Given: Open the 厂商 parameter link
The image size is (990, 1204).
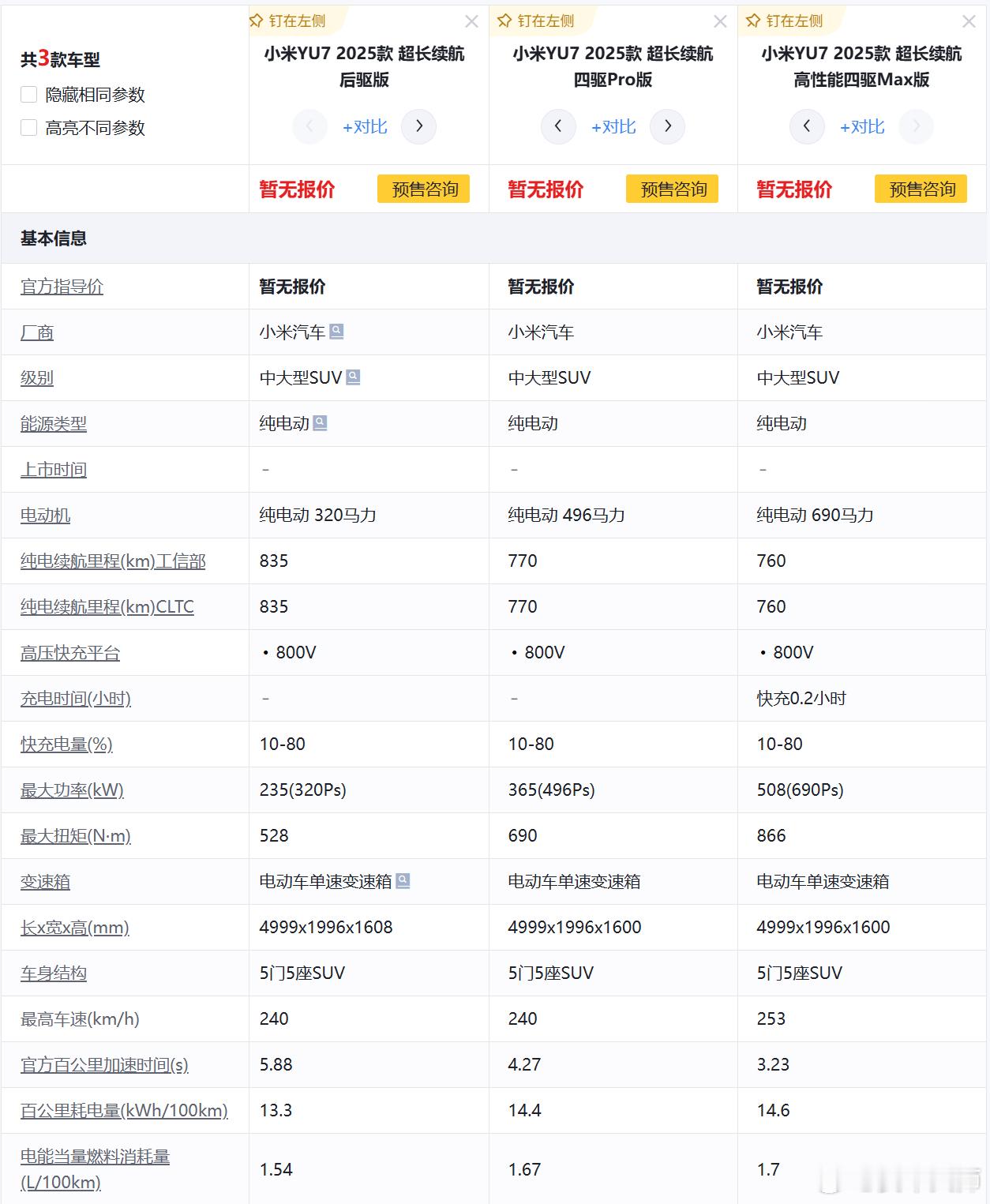Looking at the screenshot, I should point(37,332).
